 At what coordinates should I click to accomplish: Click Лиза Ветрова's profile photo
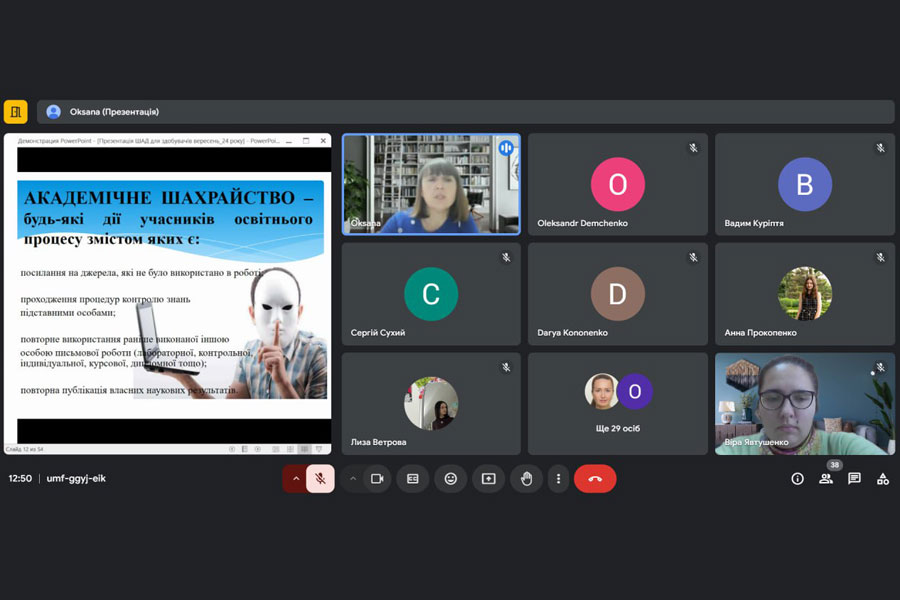click(431, 404)
